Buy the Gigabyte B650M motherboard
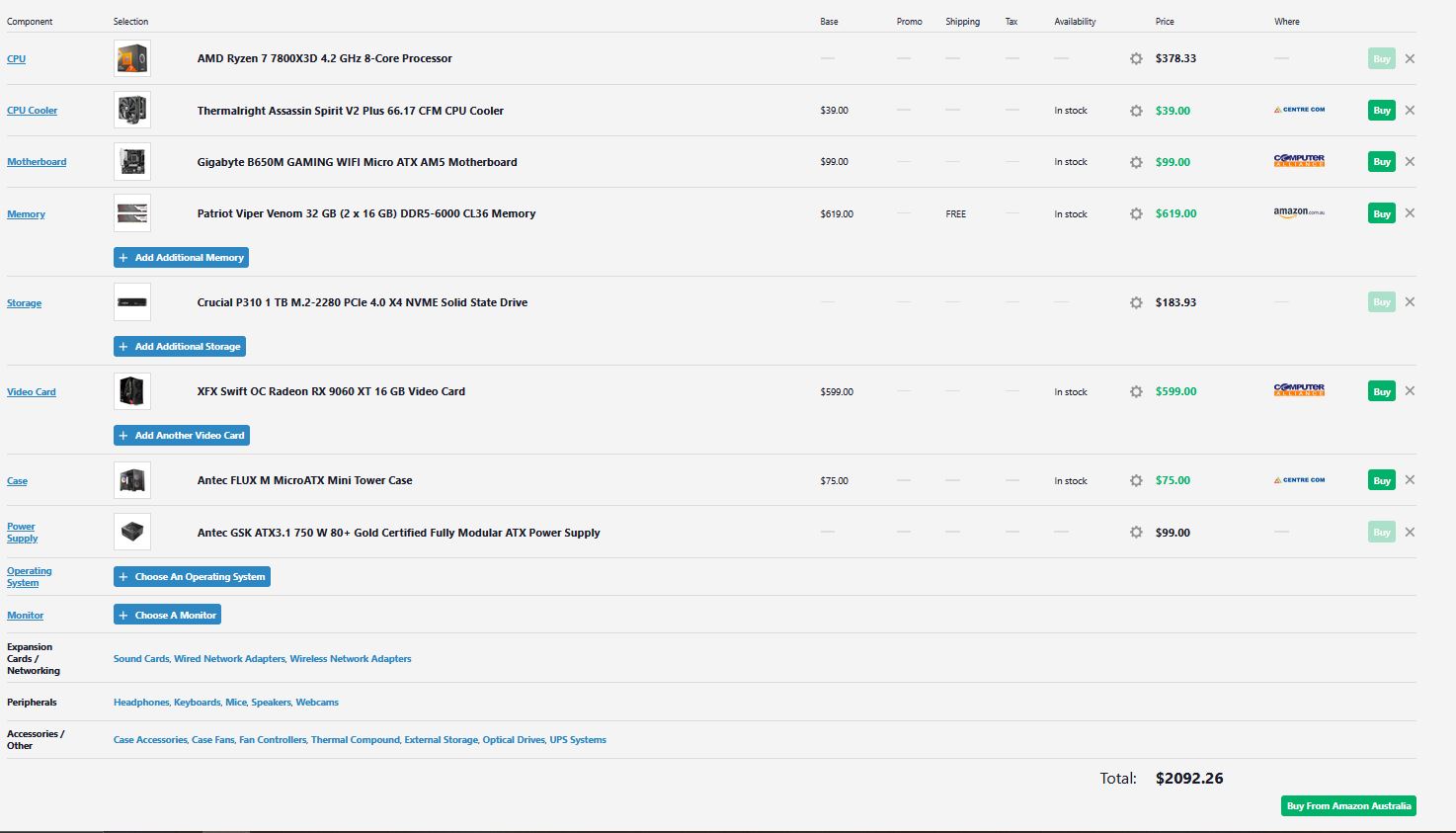The height and width of the screenshot is (833, 1456). tap(1382, 162)
